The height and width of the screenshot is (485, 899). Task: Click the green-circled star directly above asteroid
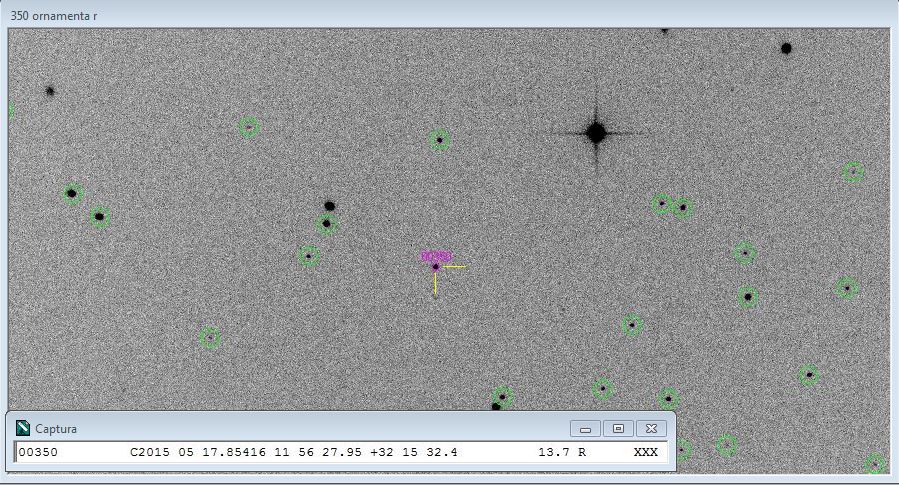[x=439, y=140]
